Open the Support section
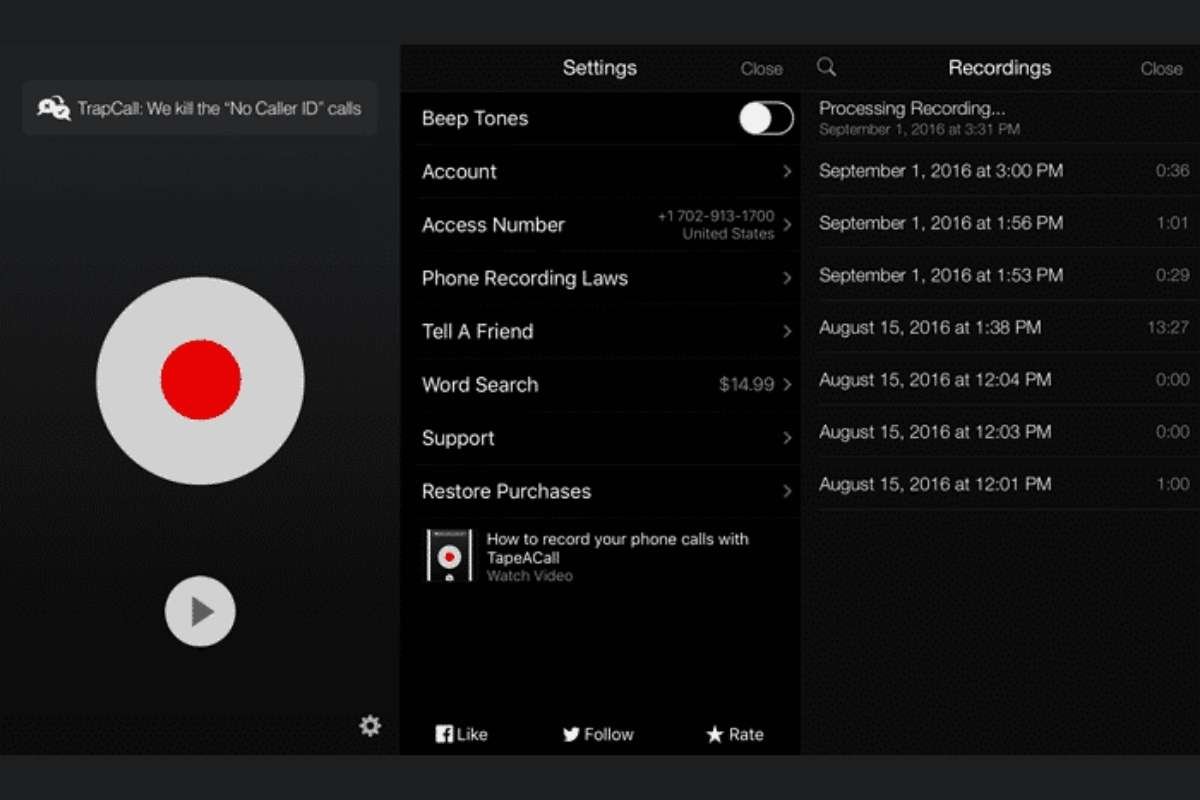Viewport: 1200px width, 800px height. click(x=600, y=438)
